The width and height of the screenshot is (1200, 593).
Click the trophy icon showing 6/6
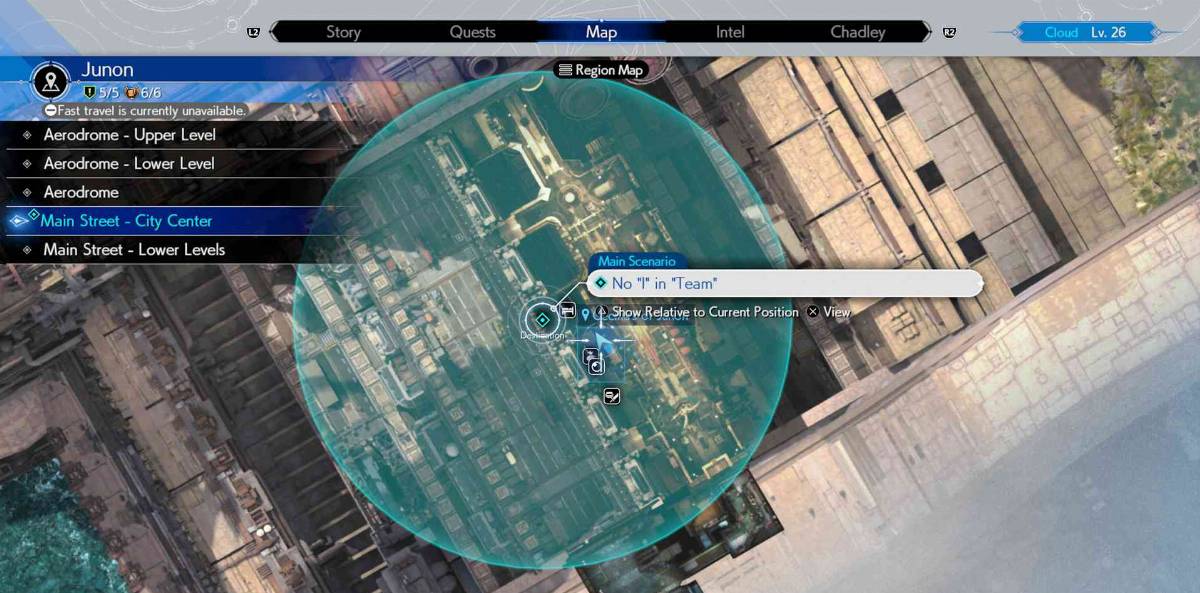[x=130, y=93]
